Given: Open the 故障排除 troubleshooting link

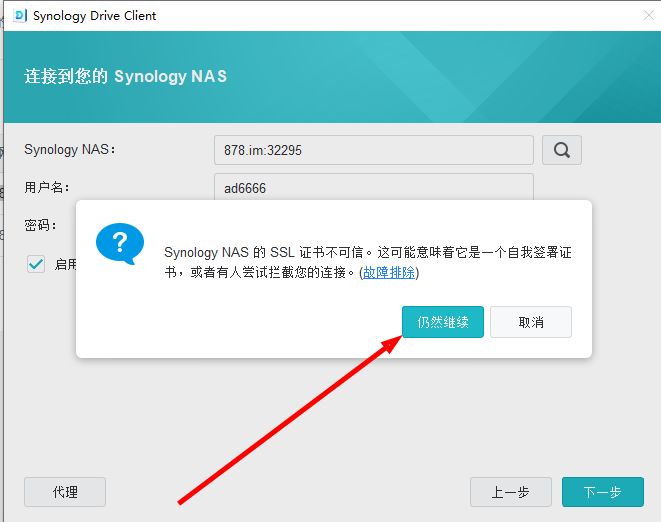Looking at the screenshot, I should [389, 272].
